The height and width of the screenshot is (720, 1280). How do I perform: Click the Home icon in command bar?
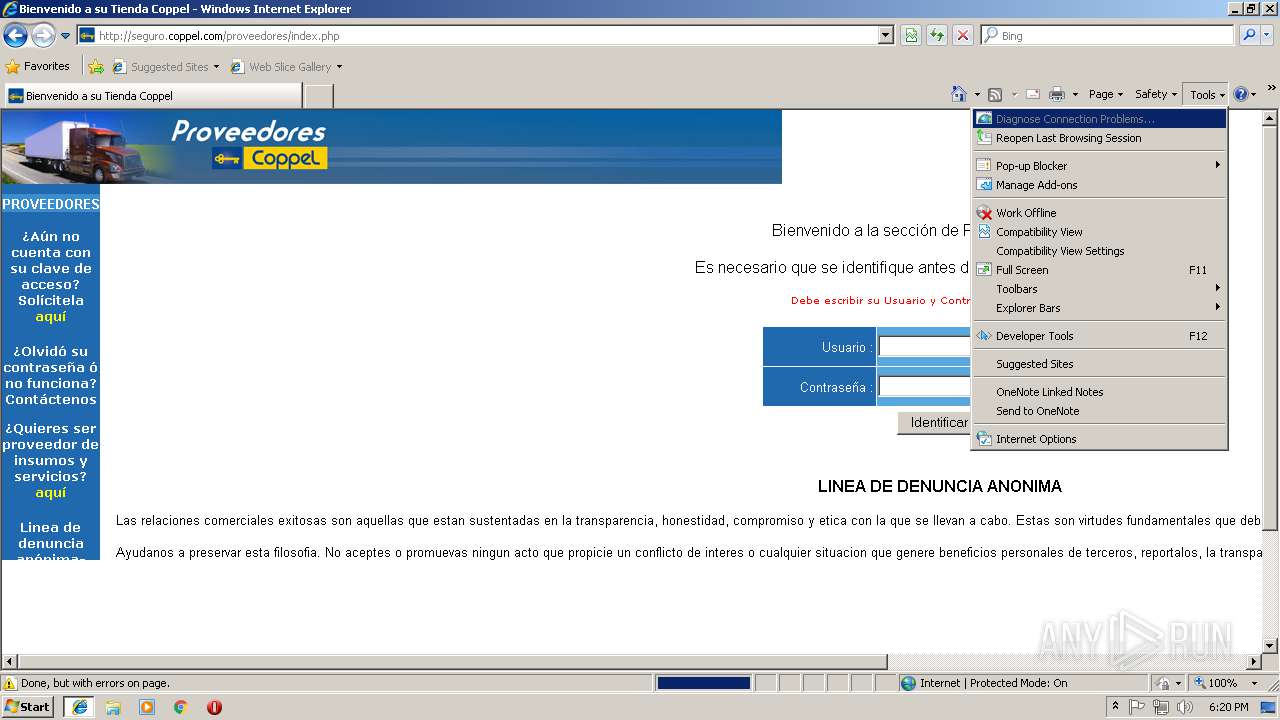[959, 94]
